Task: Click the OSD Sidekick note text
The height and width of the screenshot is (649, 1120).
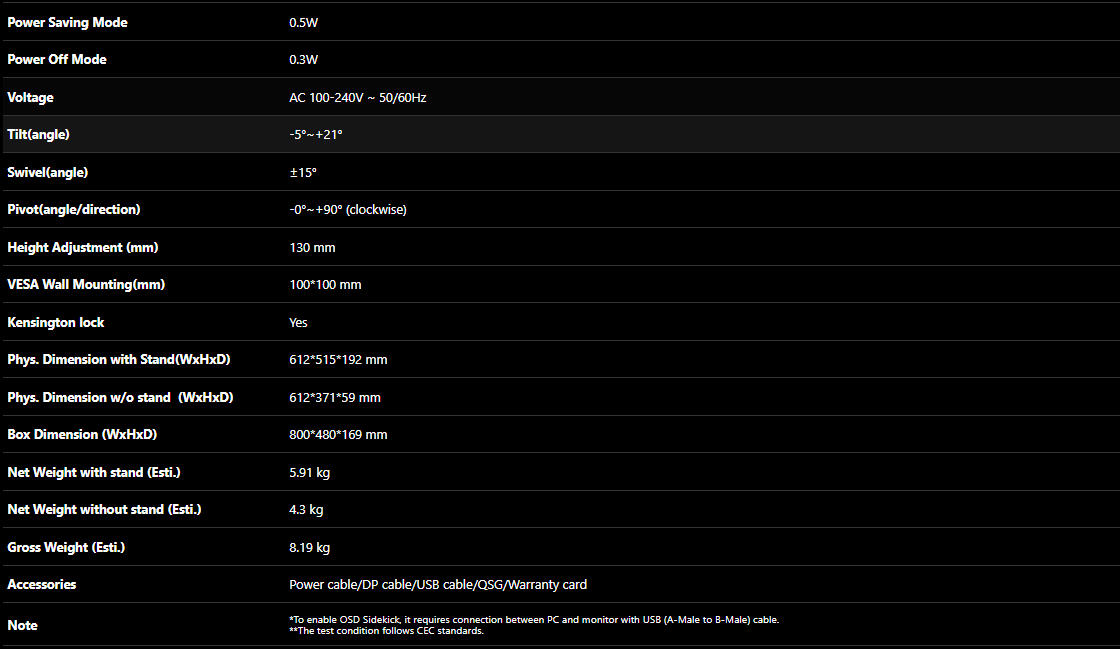Action: 534,620
